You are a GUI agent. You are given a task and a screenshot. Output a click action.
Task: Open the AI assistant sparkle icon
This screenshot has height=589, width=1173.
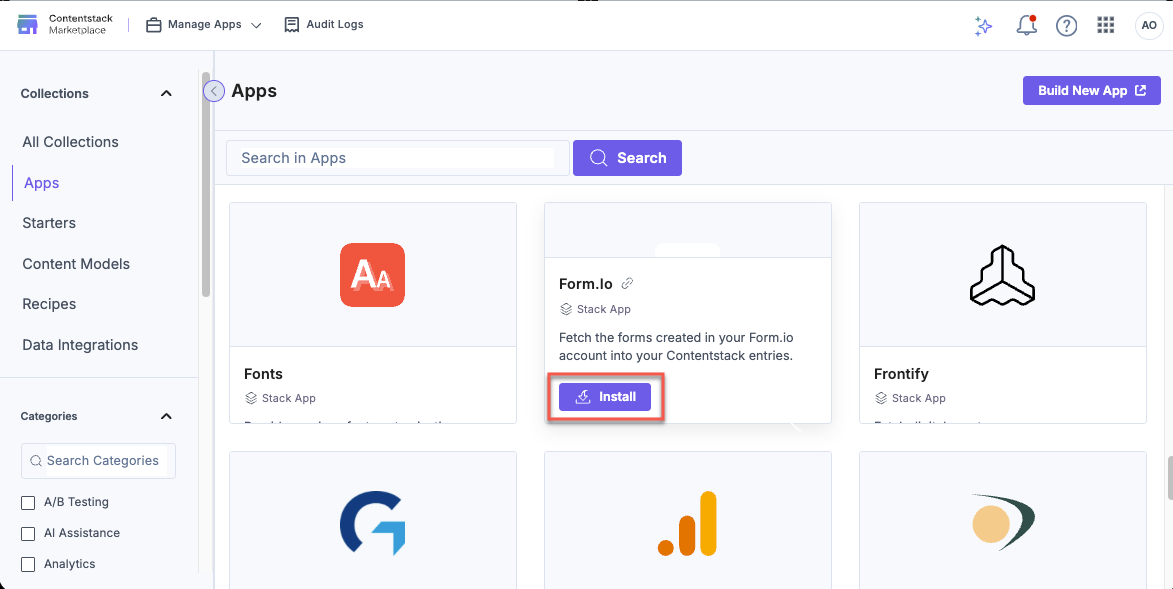(983, 25)
